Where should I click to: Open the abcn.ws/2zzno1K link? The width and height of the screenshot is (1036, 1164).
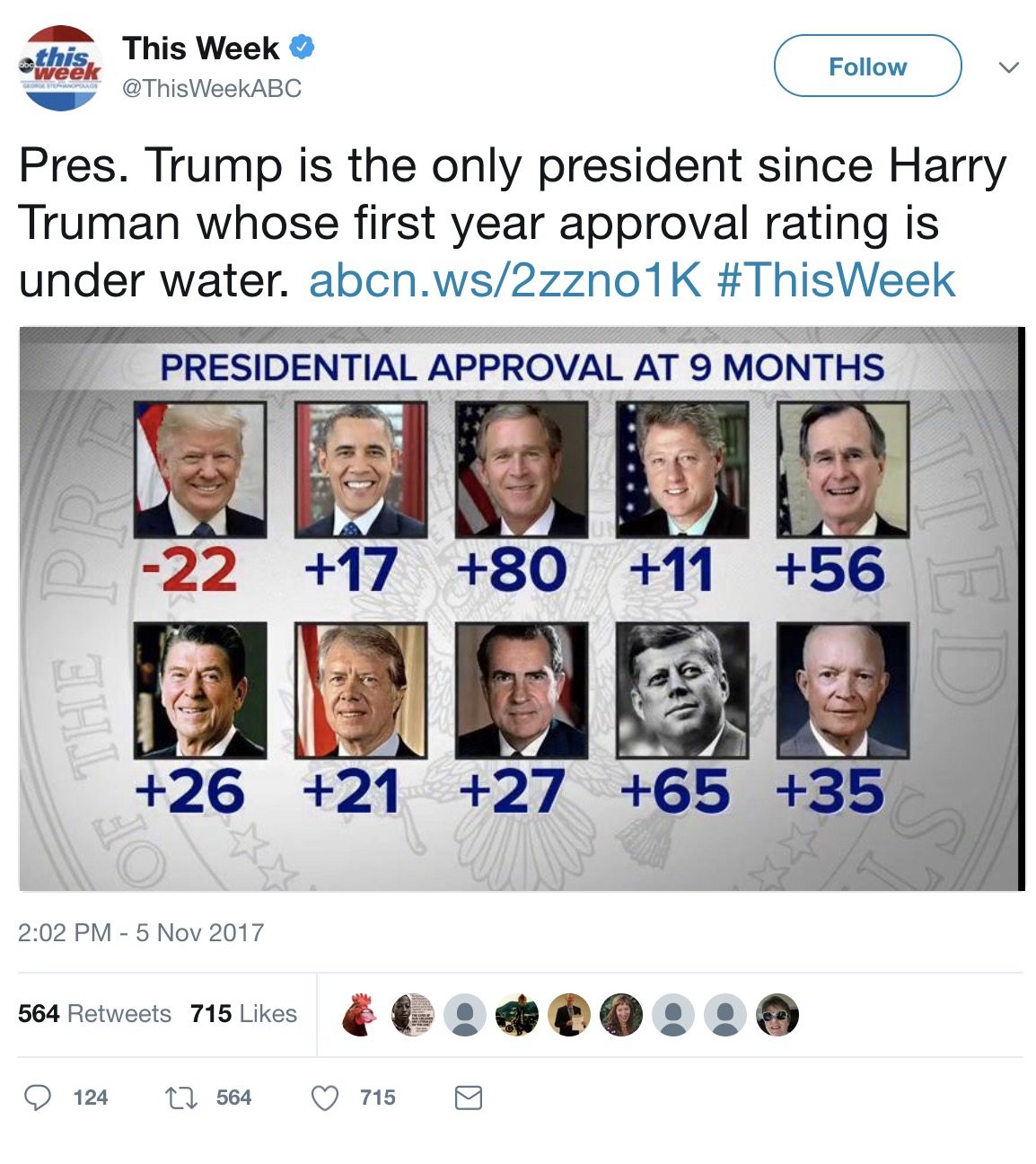click(x=505, y=279)
